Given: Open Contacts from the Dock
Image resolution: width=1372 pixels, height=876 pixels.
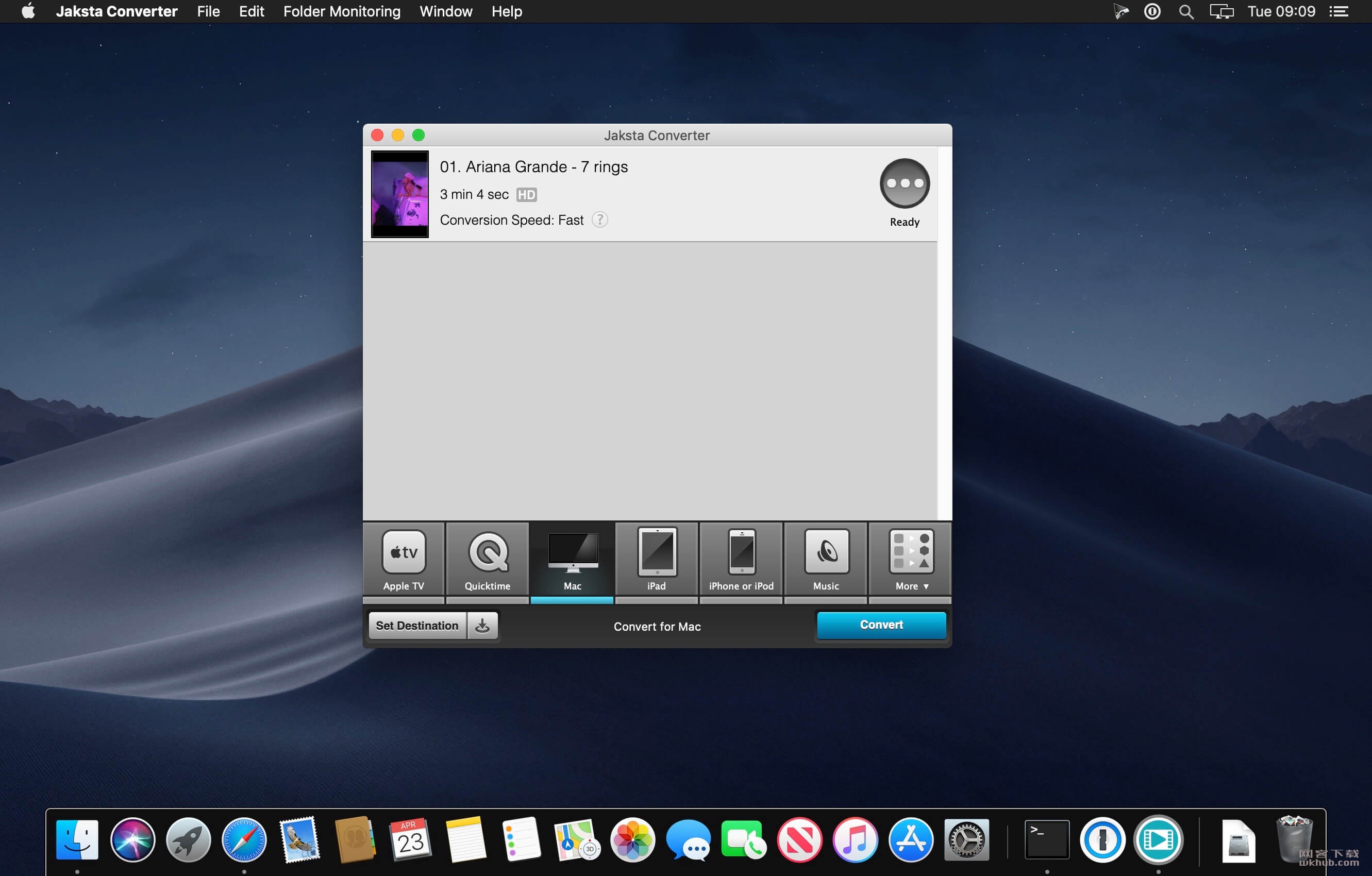Looking at the screenshot, I should point(355,839).
